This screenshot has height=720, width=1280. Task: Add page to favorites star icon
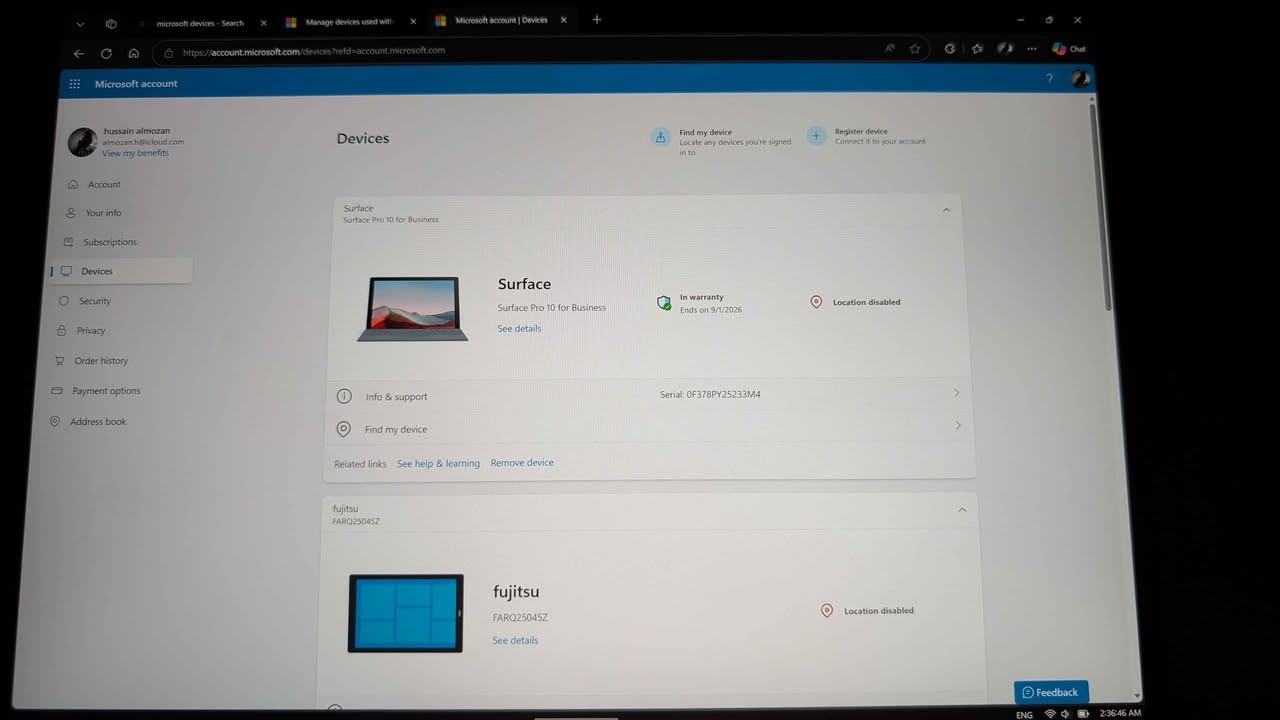coord(915,49)
